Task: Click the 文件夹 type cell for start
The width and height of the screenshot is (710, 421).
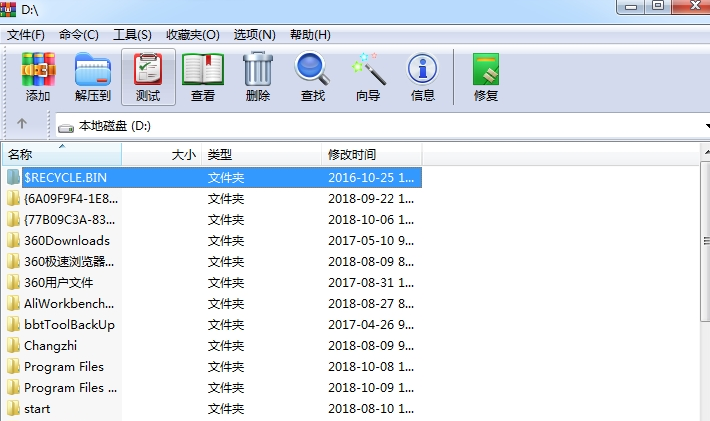Action: [225, 409]
